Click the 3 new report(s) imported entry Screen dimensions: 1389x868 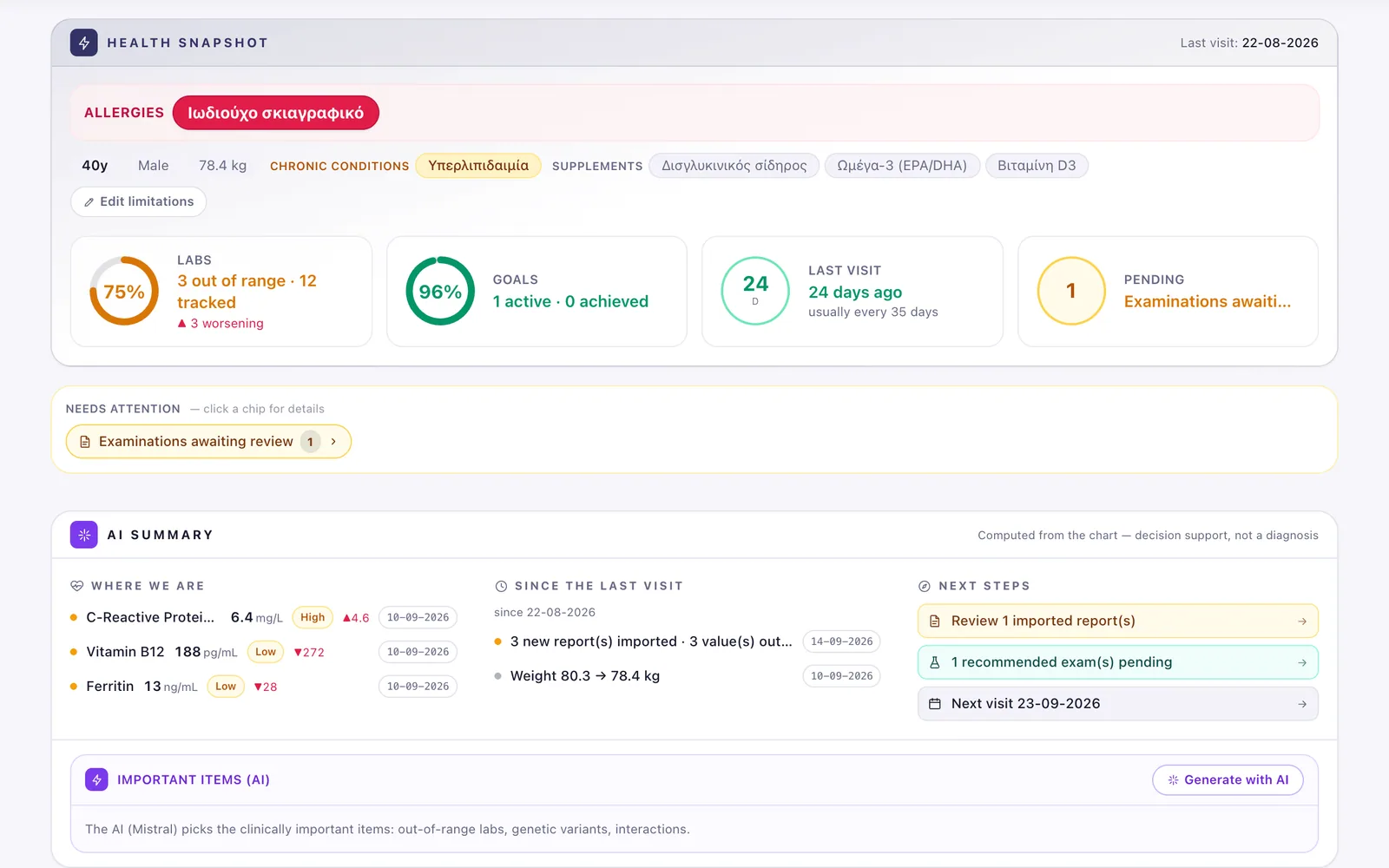(x=651, y=641)
